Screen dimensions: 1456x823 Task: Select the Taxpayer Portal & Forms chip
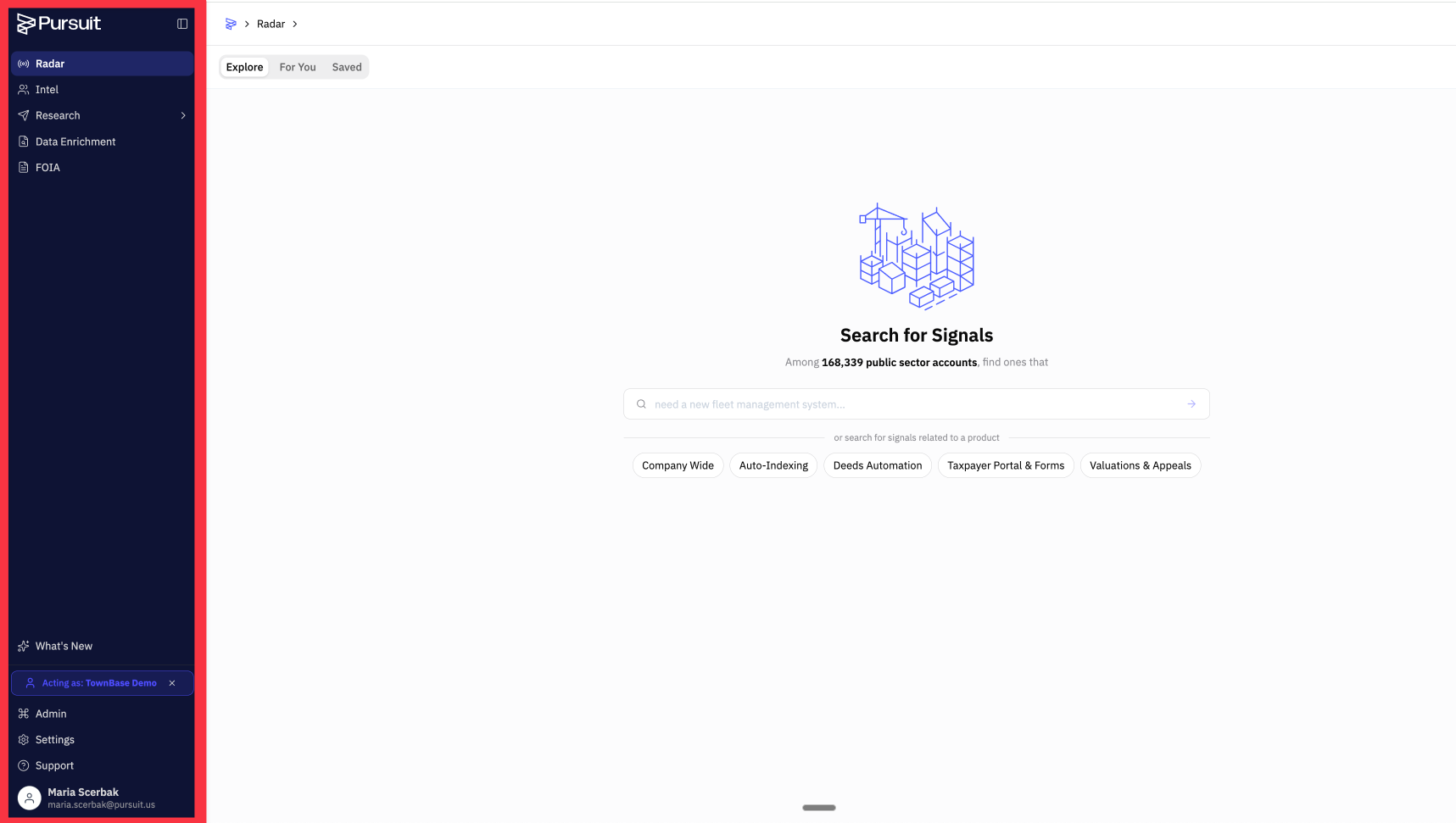coord(1006,465)
